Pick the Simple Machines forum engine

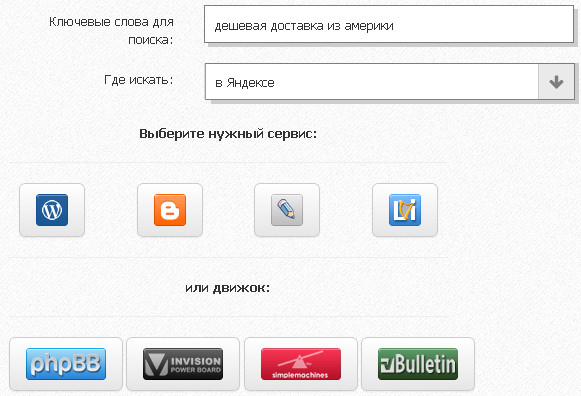(x=301, y=364)
